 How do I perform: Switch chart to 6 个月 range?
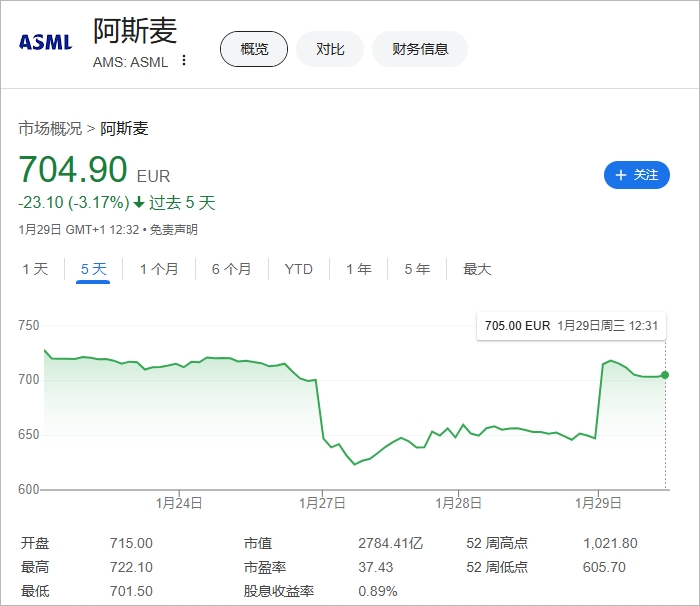pos(231,269)
